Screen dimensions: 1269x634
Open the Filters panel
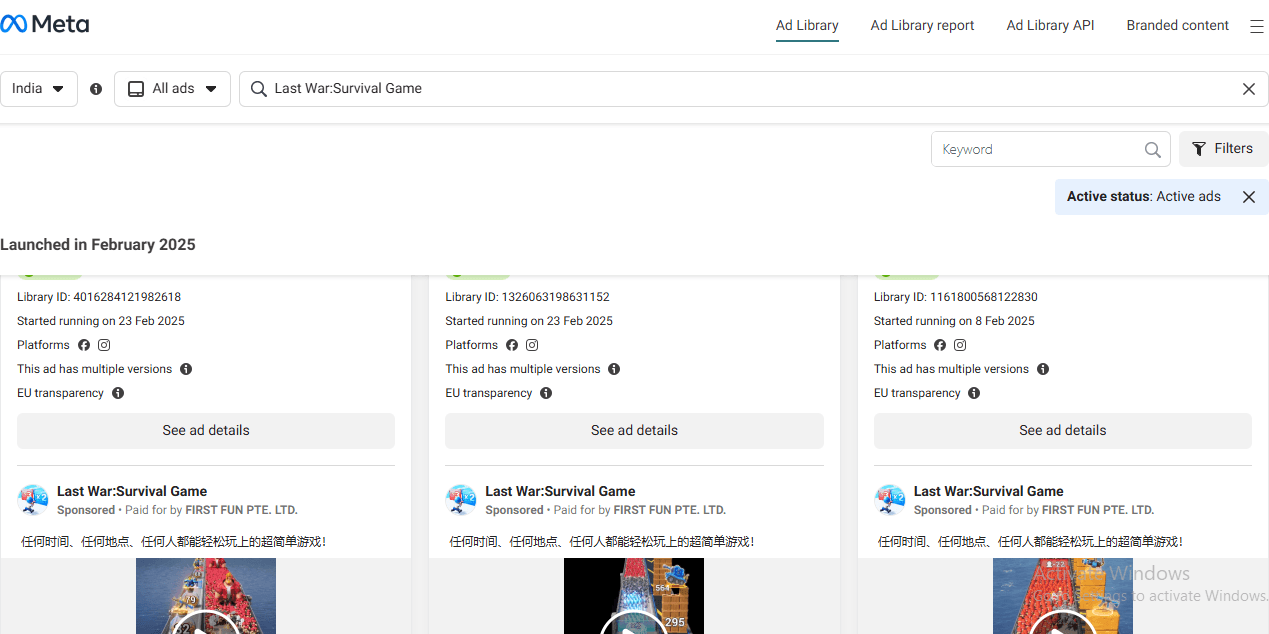click(x=1223, y=149)
